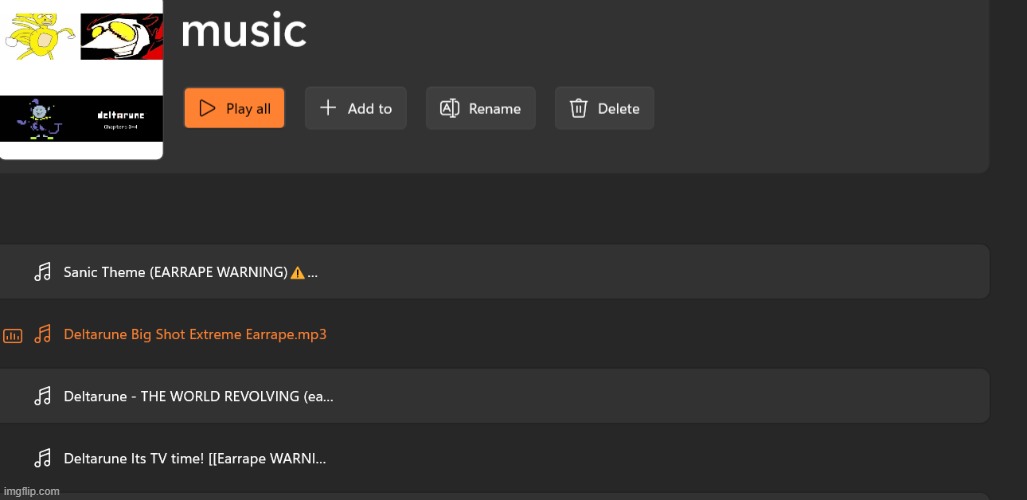
Task: Click the yellow Sanic cover thumbnail
Action: 40,35
